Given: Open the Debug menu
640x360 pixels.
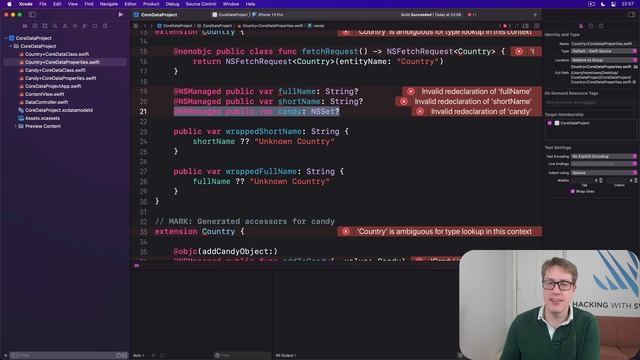Looking at the screenshot, I should pyautogui.click(x=172, y=4).
